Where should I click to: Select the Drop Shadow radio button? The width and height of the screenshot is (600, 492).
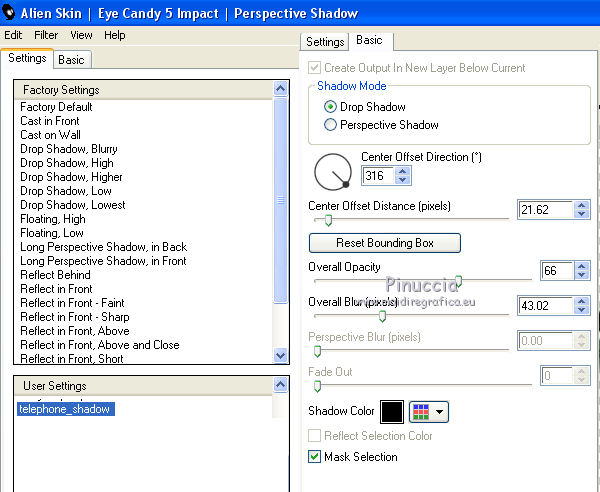[330, 107]
